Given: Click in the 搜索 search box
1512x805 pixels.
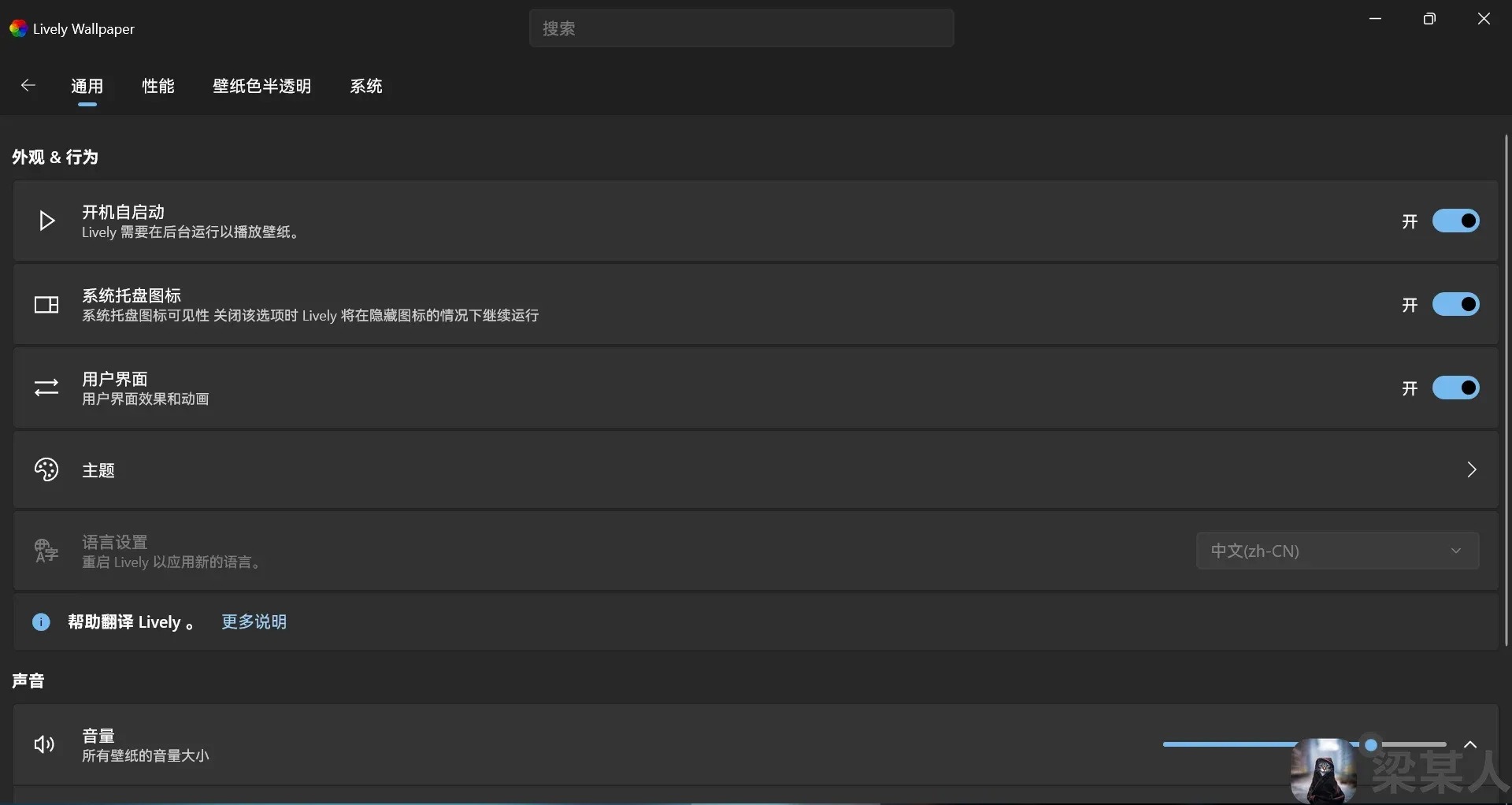Looking at the screenshot, I should coord(741,28).
